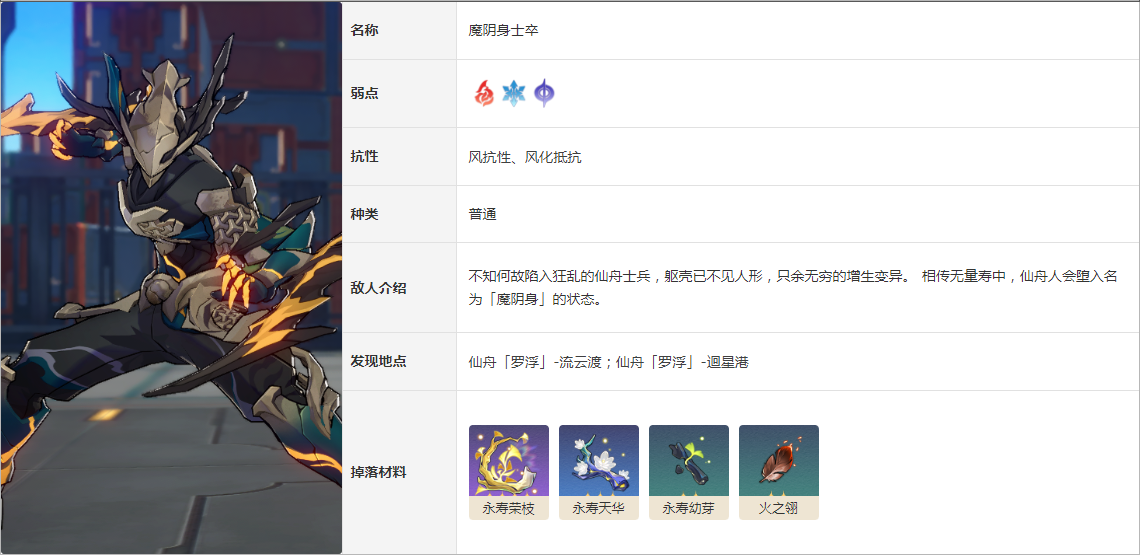Click the 火之翎 caption label
The width and height of the screenshot is (1141, 555).
pyautogui.click(x=779, y=508)
